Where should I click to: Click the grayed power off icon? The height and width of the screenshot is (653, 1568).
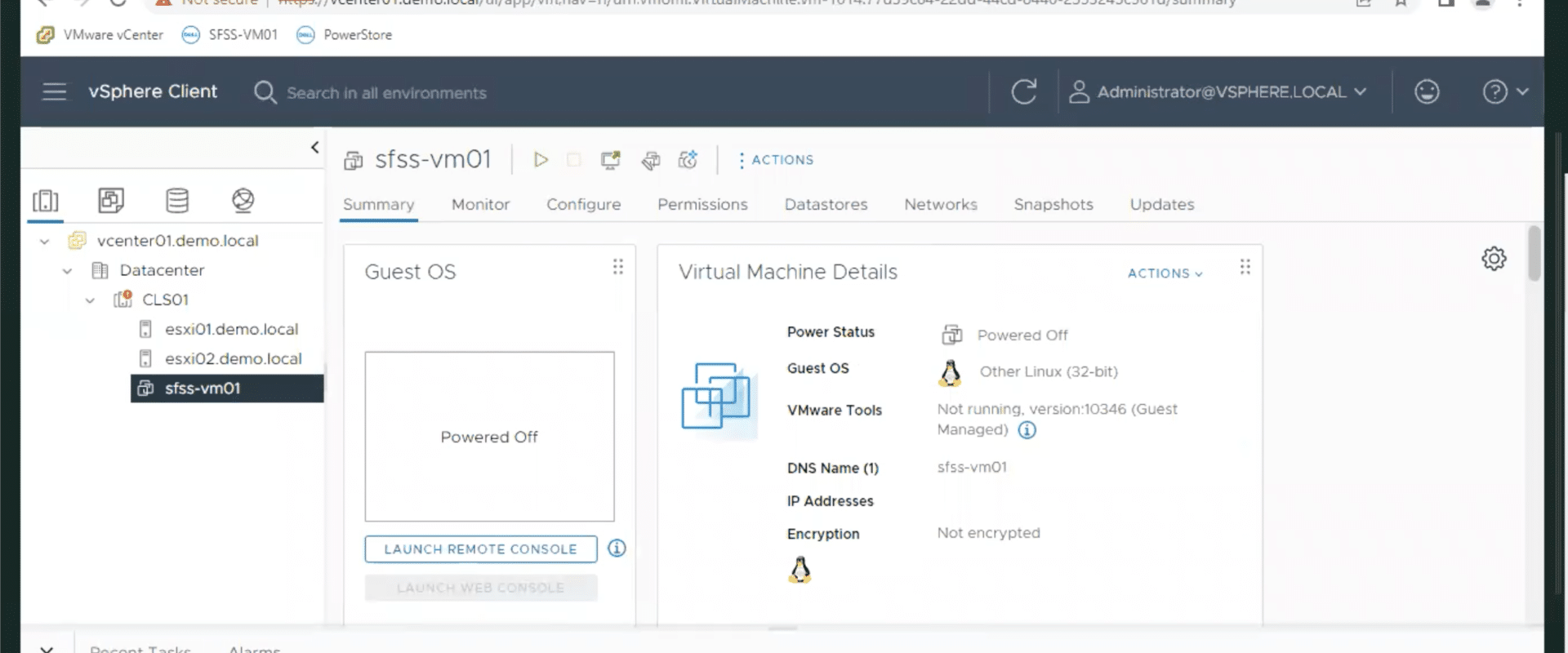[573, 160]
